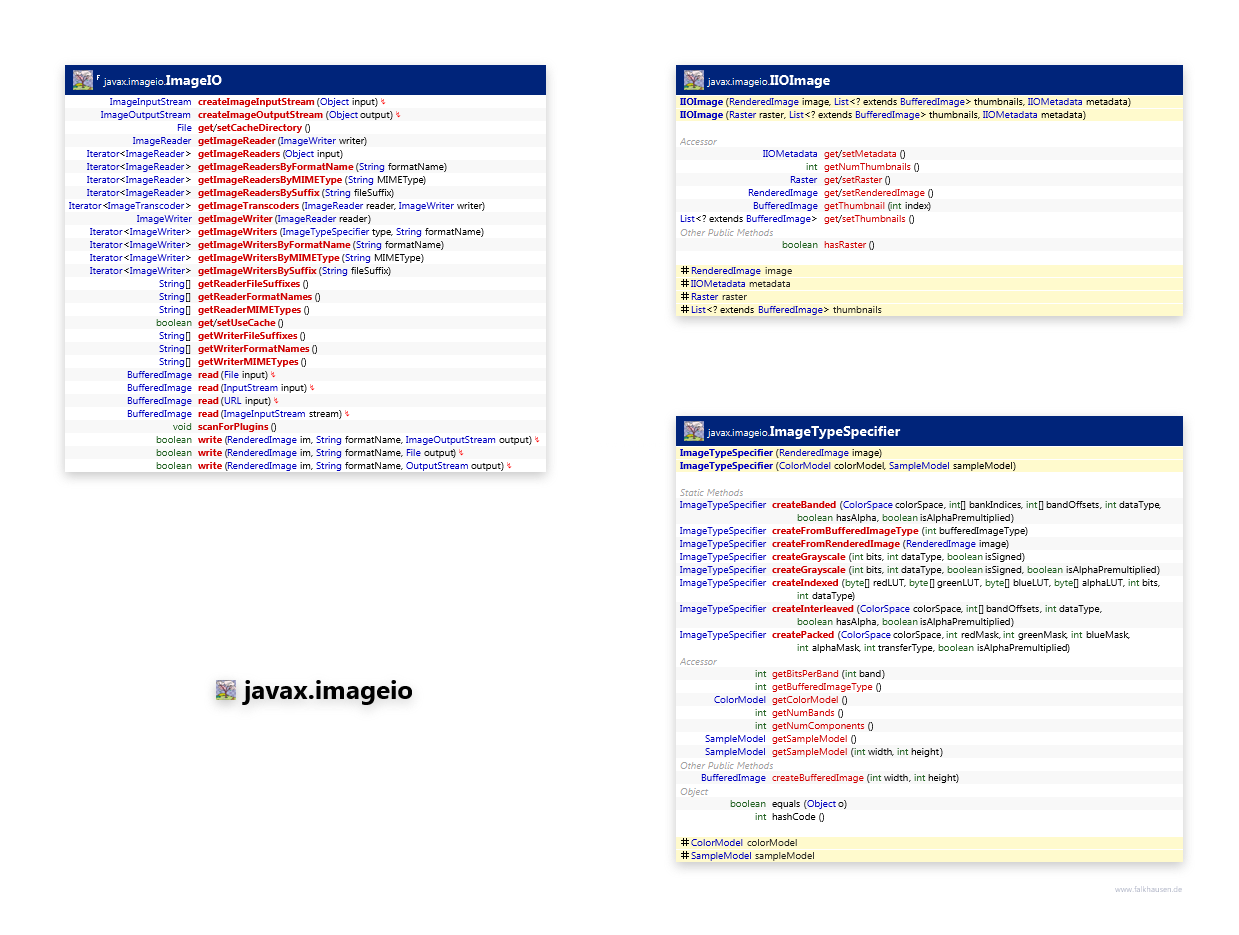Click the IIOImage class header icon

(694, 80)
